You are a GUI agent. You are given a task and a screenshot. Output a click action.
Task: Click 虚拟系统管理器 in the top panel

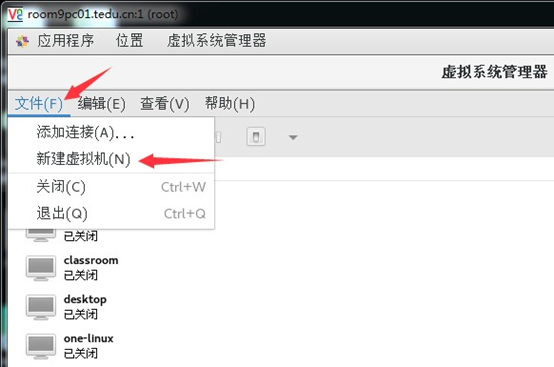click(216, 41)
